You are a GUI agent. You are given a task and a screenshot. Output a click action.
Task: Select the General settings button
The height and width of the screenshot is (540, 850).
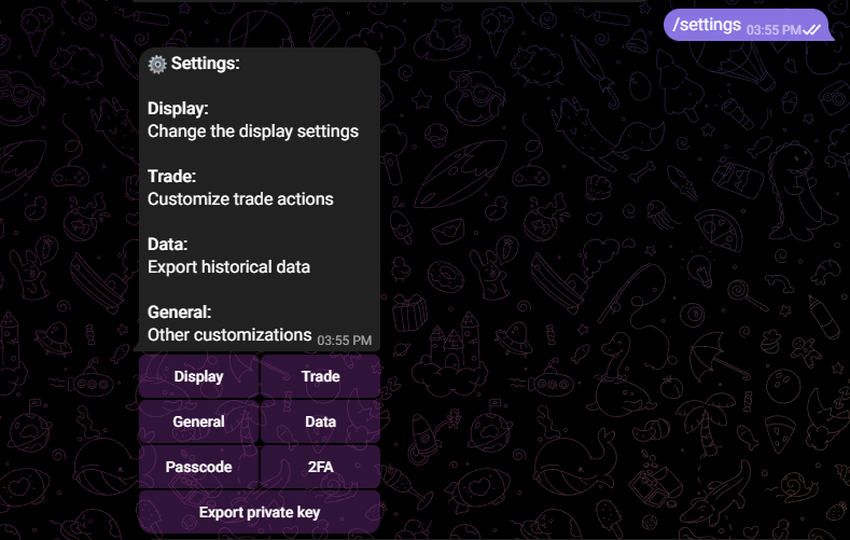tap(199, 422)
